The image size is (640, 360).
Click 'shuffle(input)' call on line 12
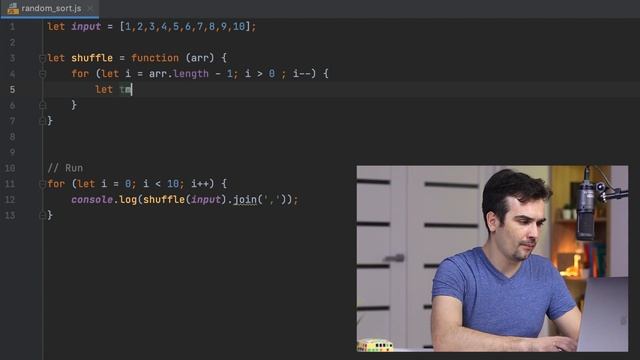(x=185, y=200)
